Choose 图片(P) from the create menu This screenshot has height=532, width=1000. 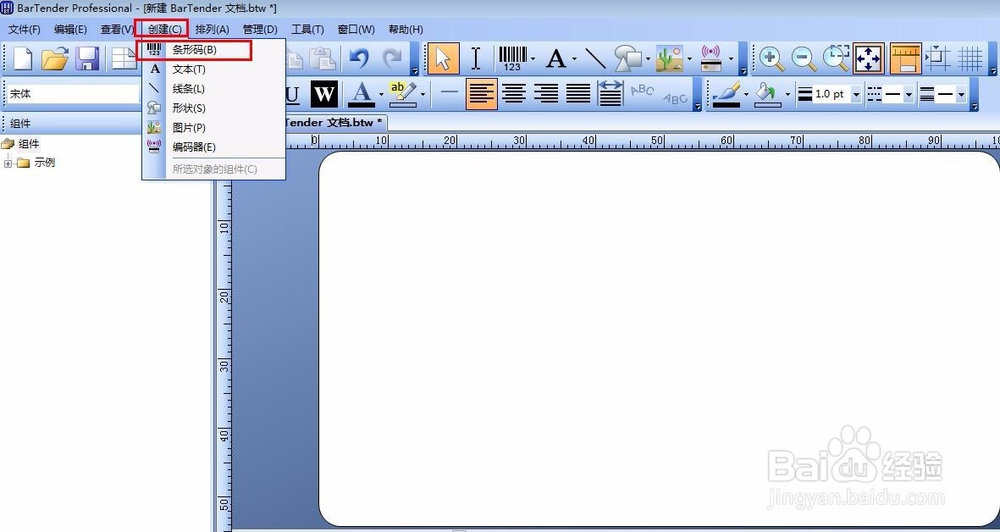(x=214, y=128)
